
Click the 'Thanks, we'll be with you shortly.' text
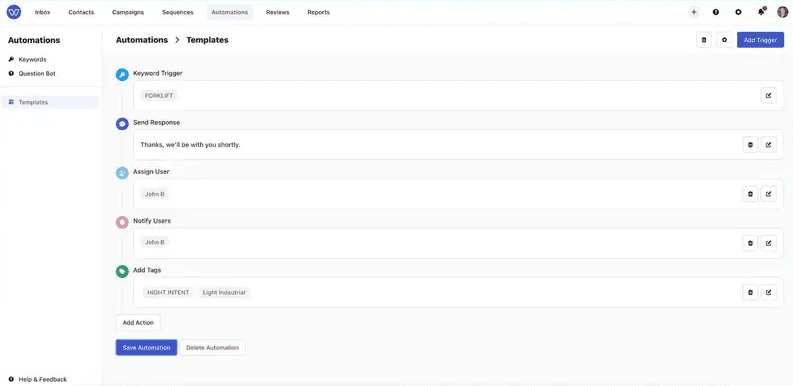(190, 145)
